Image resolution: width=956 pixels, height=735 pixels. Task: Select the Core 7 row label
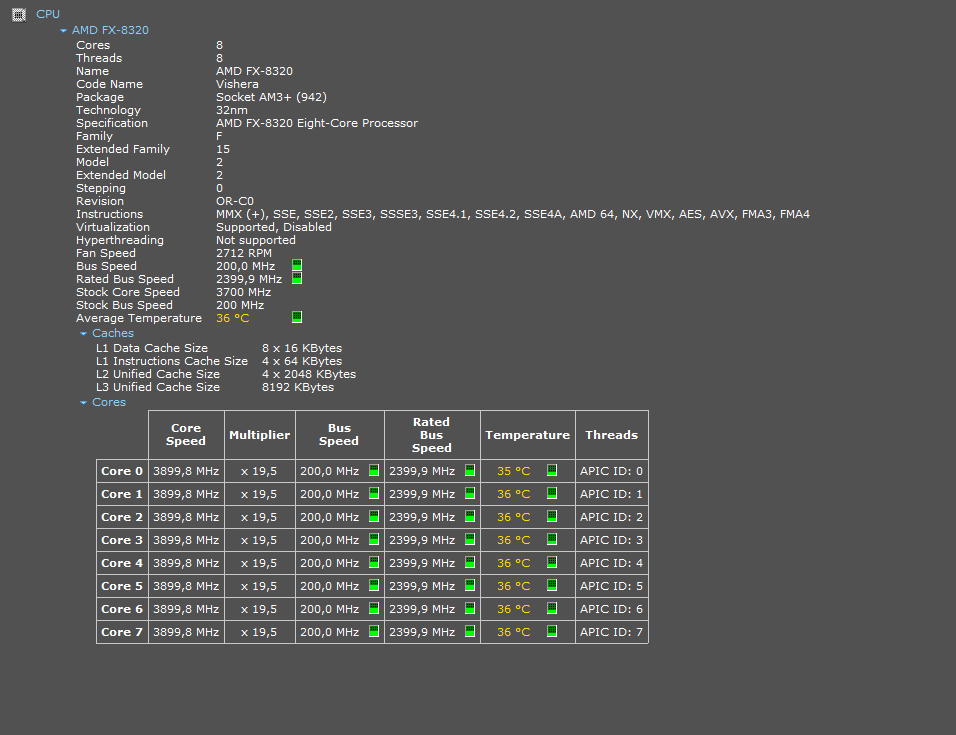click(x=122, y=632)
